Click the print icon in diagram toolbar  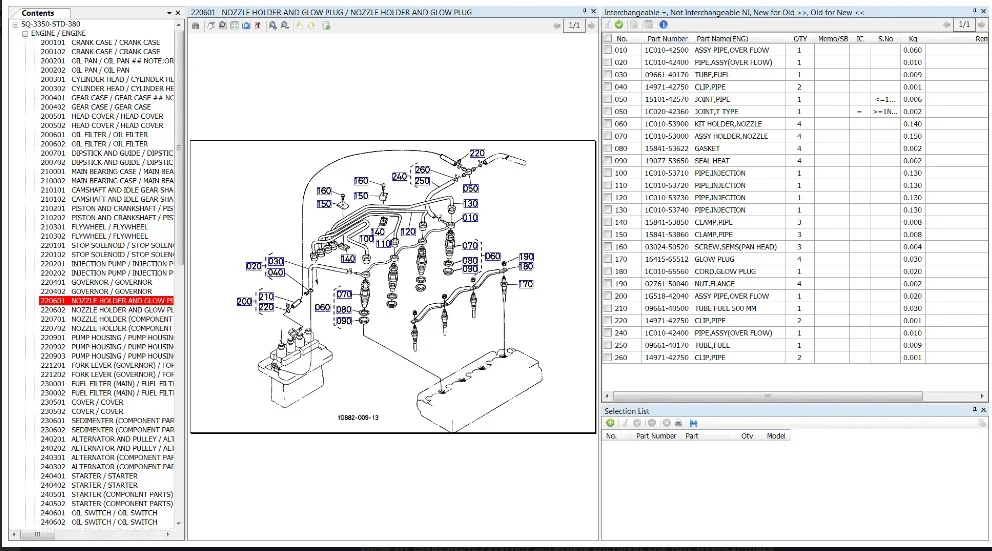click(195, 26)
